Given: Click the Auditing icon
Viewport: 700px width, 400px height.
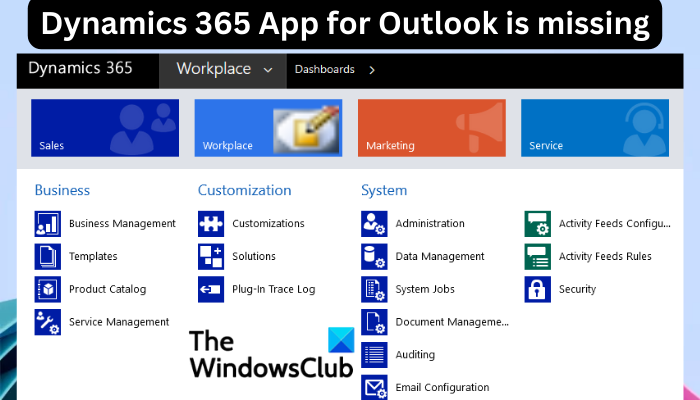Looking at the screenshot, I should 374,355.
